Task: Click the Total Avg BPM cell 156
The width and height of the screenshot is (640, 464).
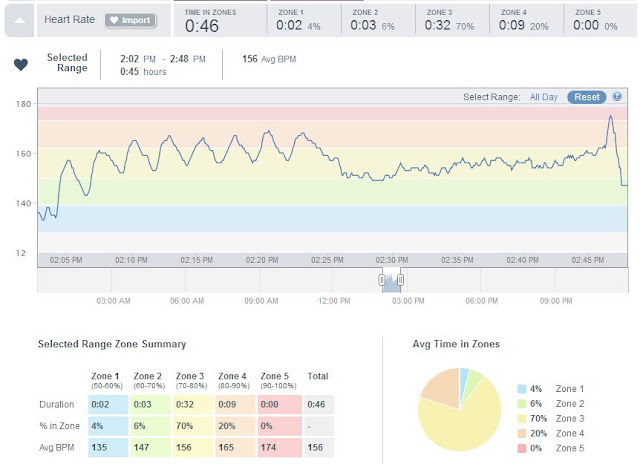Action: coord(319,448)
